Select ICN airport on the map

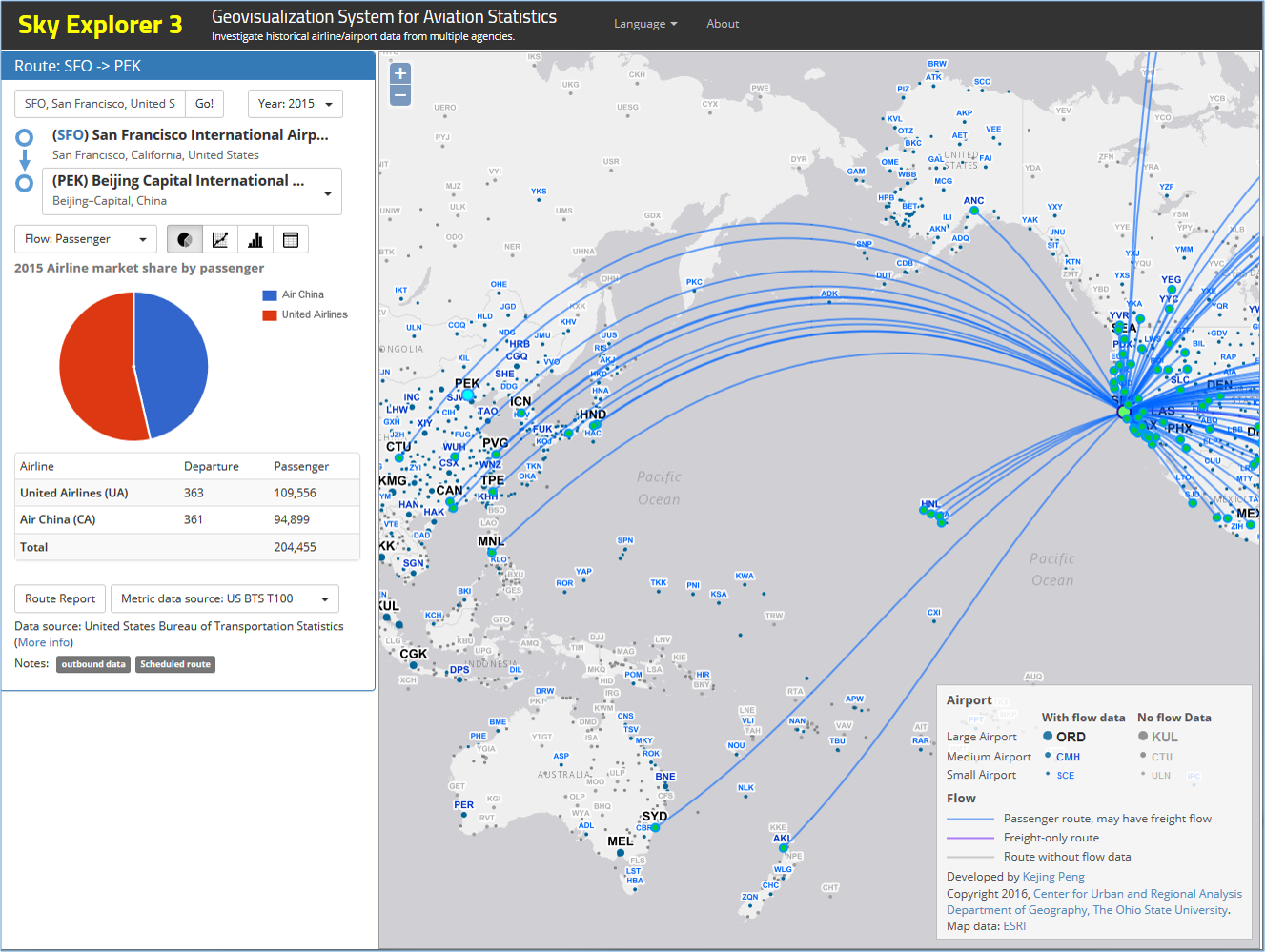520,413
